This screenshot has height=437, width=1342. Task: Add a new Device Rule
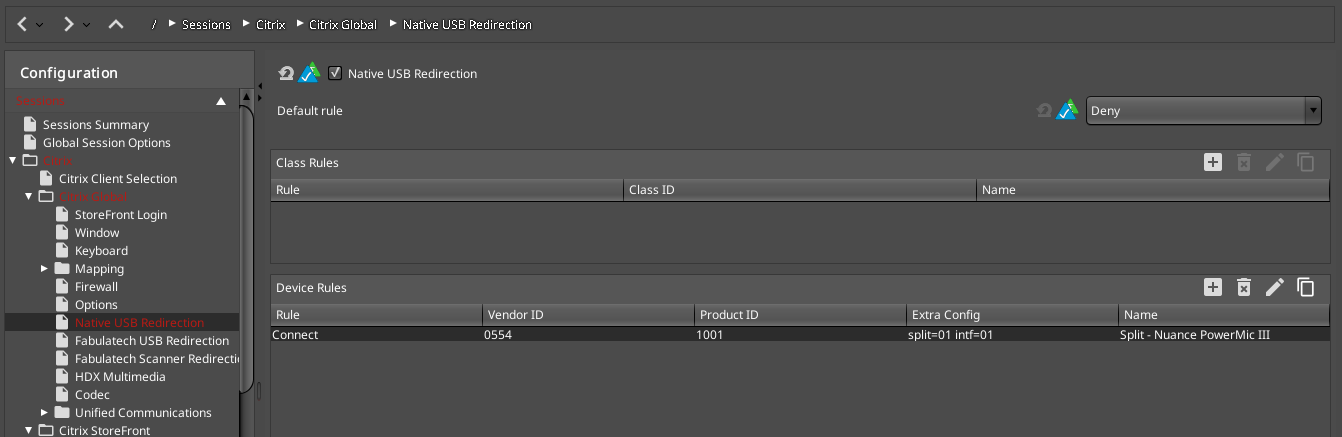point(1213,288)
